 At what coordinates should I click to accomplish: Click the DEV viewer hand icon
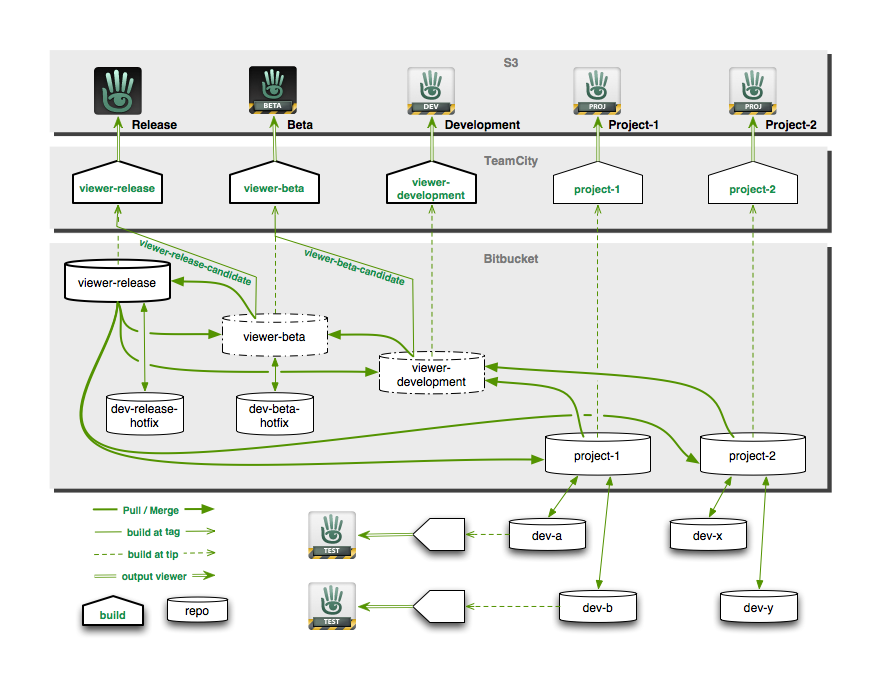click(x=431, y=90)
